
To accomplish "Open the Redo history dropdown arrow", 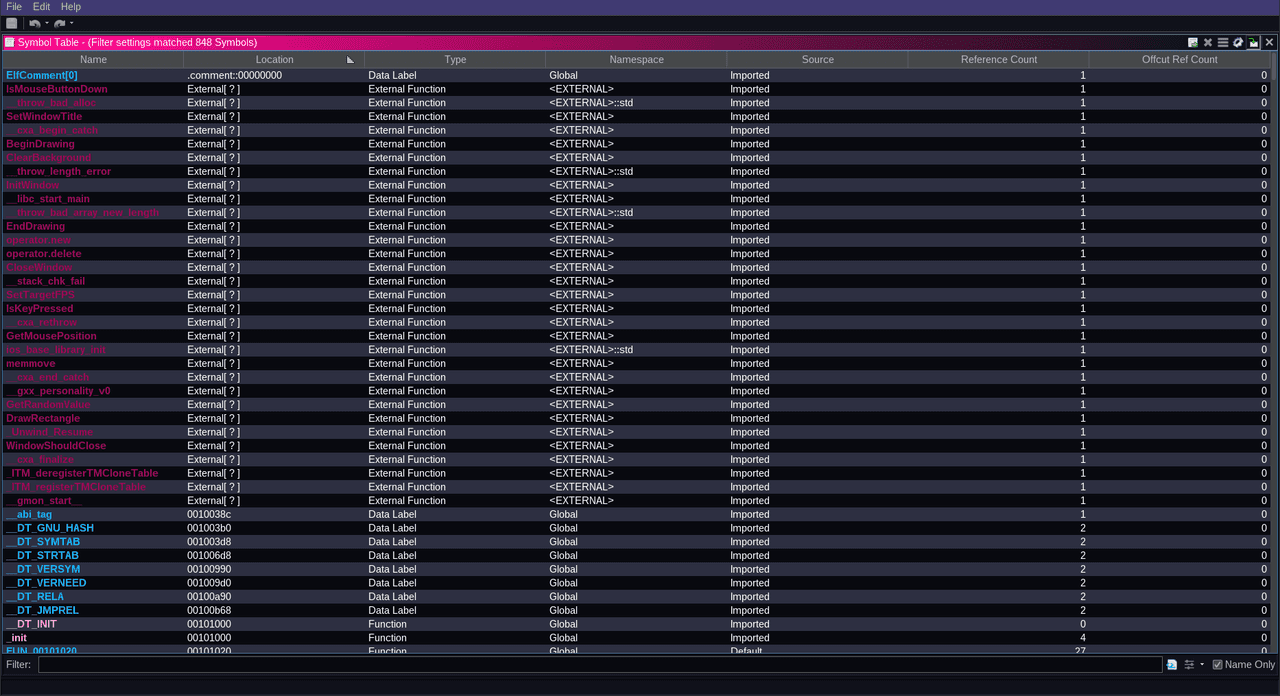I will [71, 23].
